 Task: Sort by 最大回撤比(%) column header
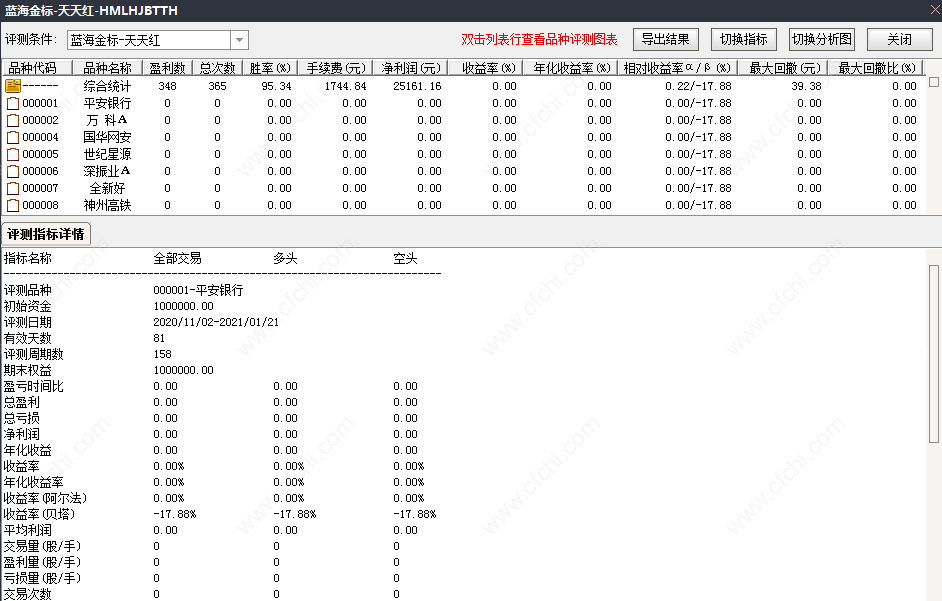click(875, 68)
